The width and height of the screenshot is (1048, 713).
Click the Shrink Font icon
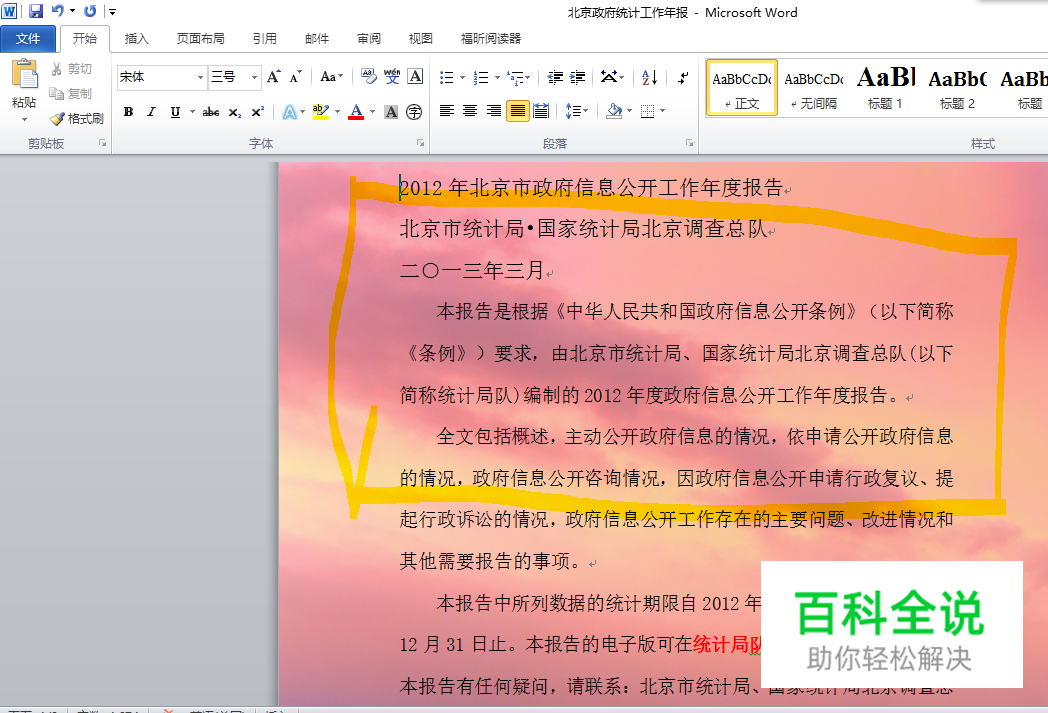pos(295,77)
